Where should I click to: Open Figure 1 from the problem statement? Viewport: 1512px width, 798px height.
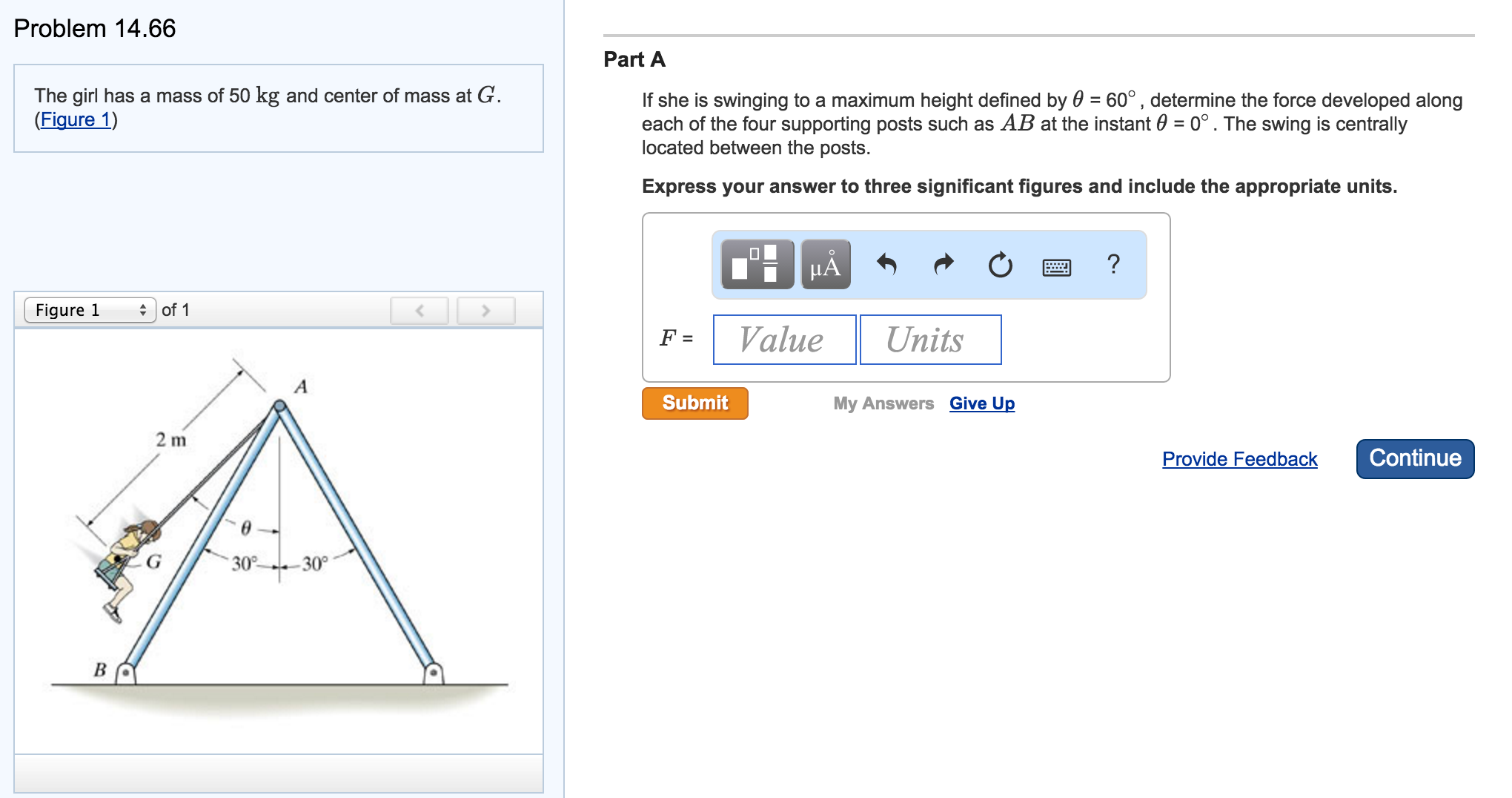tap(76, 119)
